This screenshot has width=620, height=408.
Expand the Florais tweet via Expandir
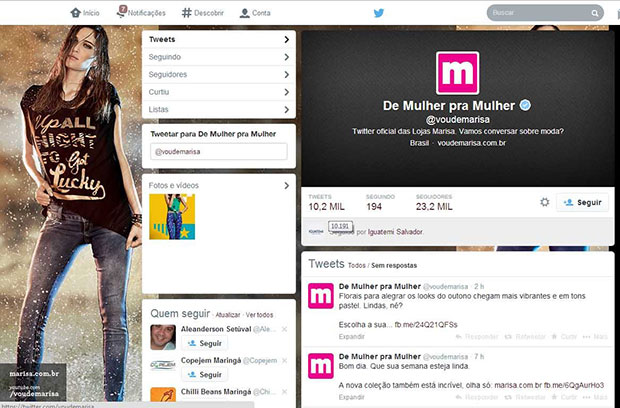tap(352, 336)
